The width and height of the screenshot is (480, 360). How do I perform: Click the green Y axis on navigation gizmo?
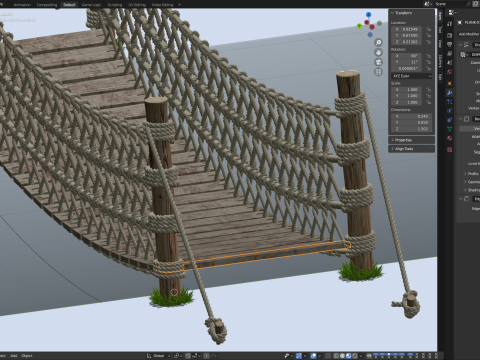point(359,26)
